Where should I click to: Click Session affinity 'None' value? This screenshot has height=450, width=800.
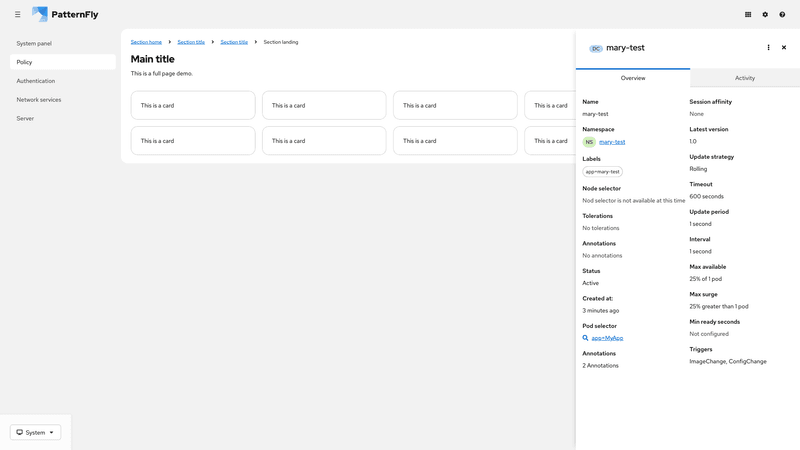[x=696, y=114]
